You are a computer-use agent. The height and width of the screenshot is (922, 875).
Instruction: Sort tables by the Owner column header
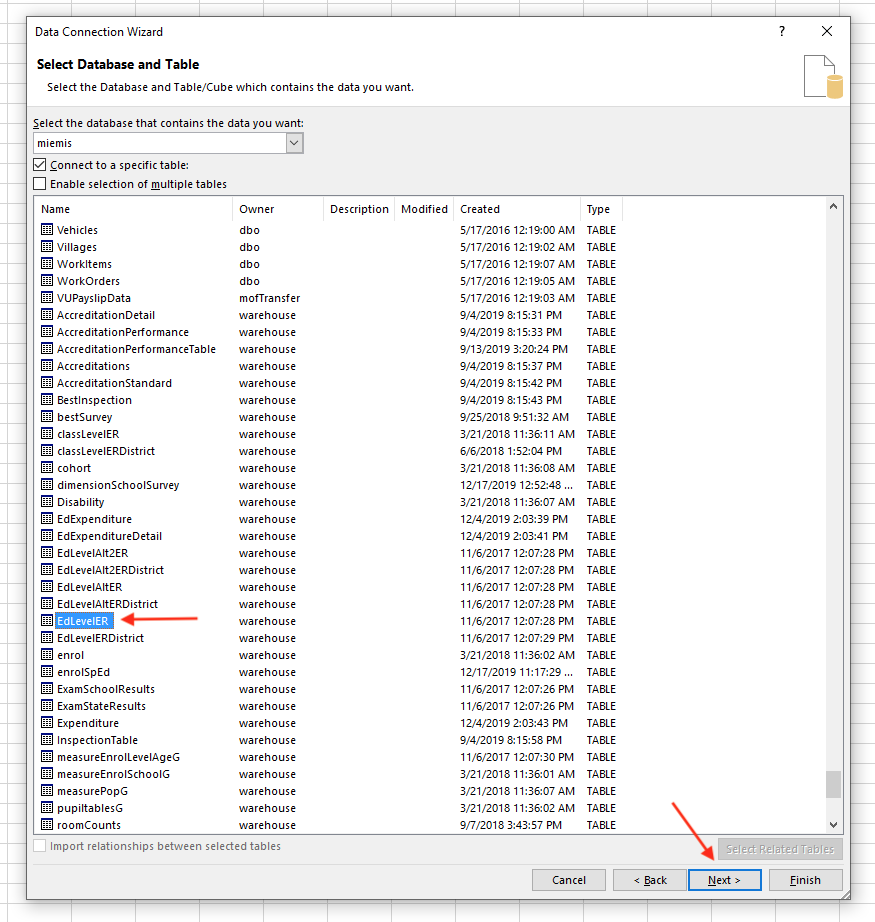[x=278, y=209]
